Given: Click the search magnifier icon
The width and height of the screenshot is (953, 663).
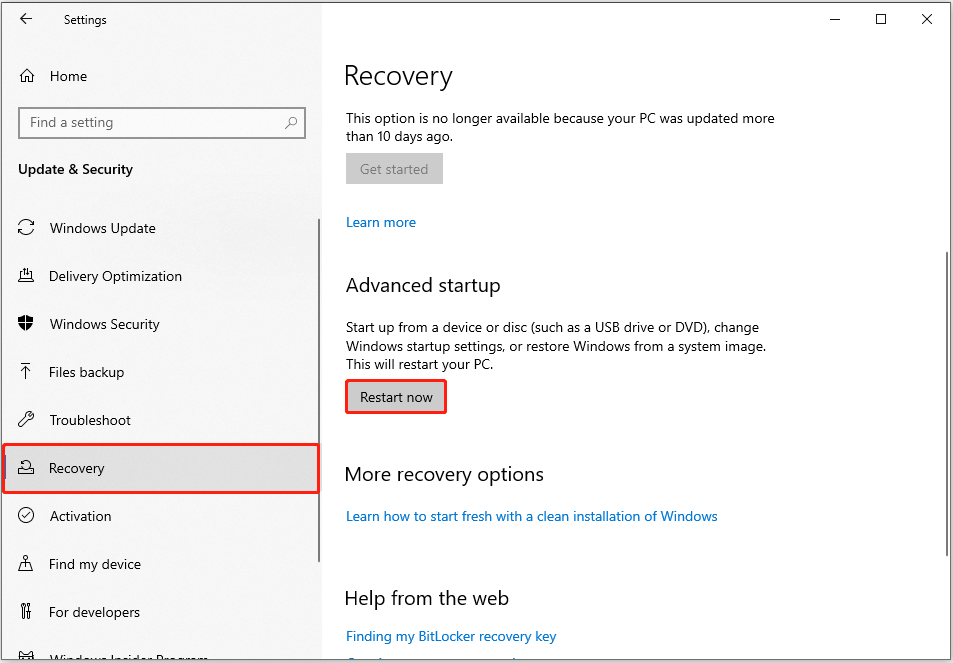Looking at the screenshot, I should (x=291, y=123).
